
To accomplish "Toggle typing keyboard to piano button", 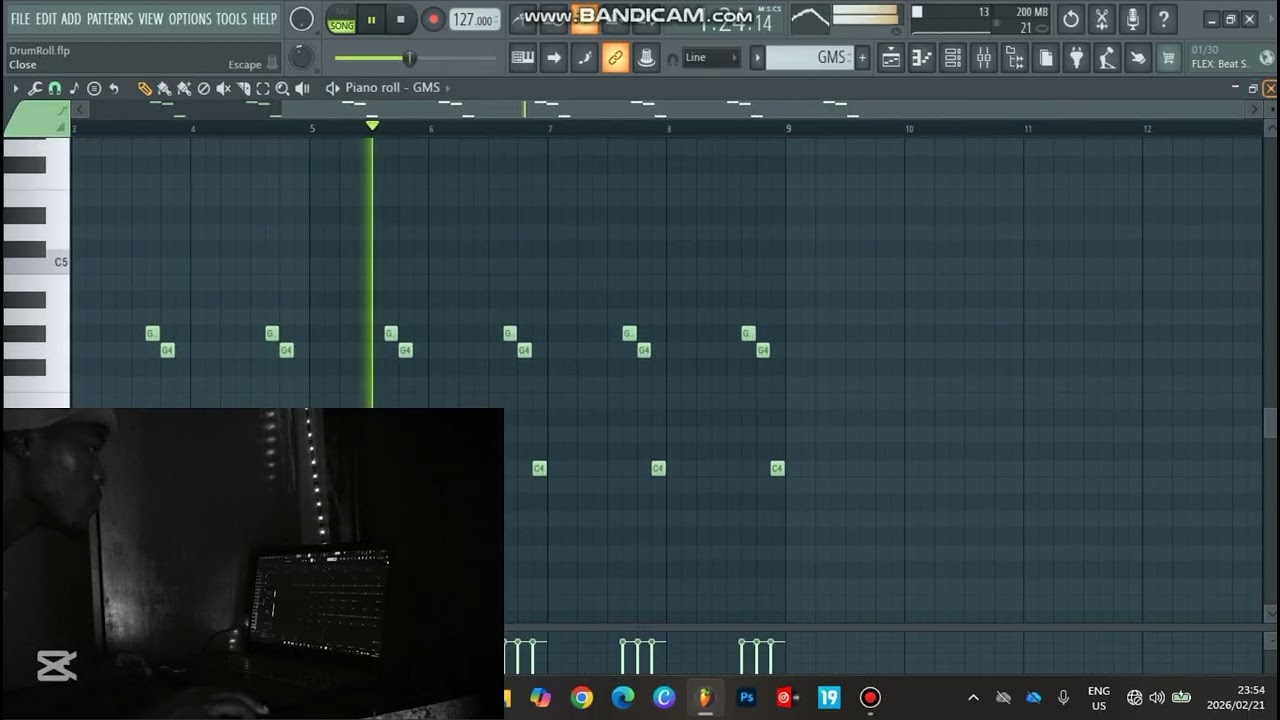I will point(523,58).
